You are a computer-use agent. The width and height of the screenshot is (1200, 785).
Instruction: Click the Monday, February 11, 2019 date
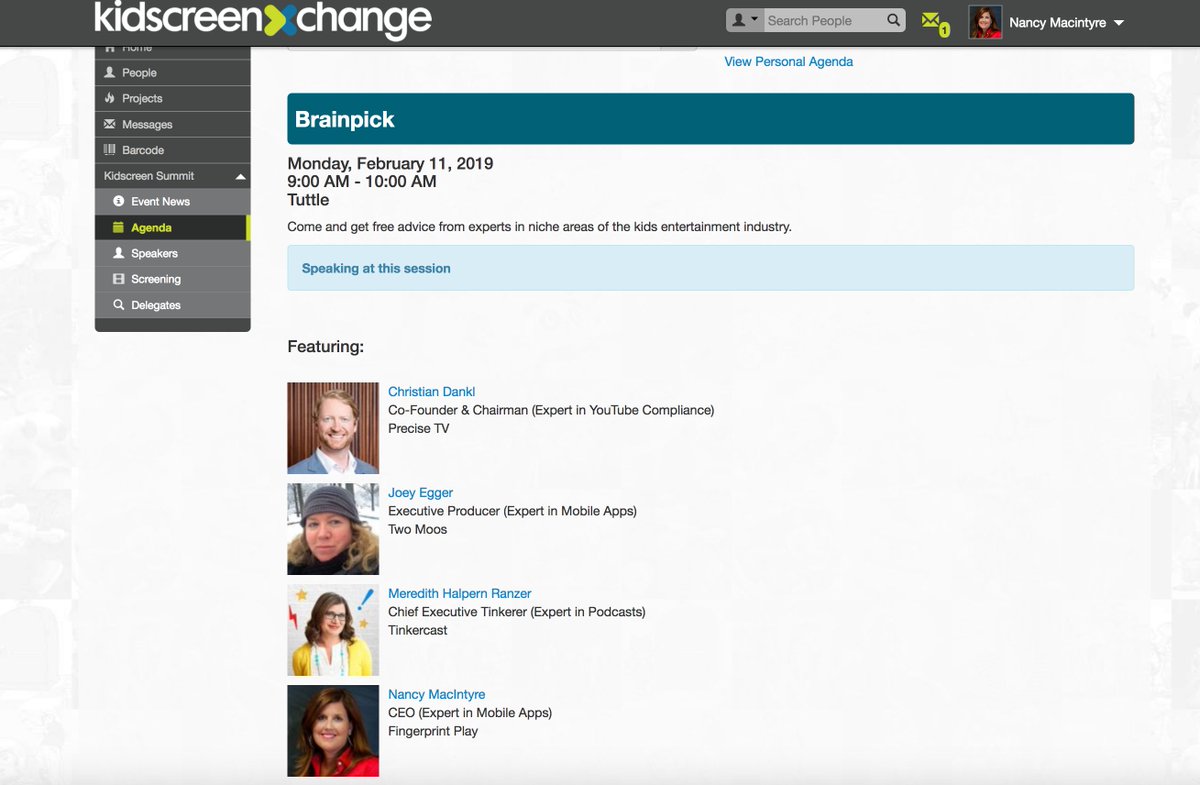point(390,164)
